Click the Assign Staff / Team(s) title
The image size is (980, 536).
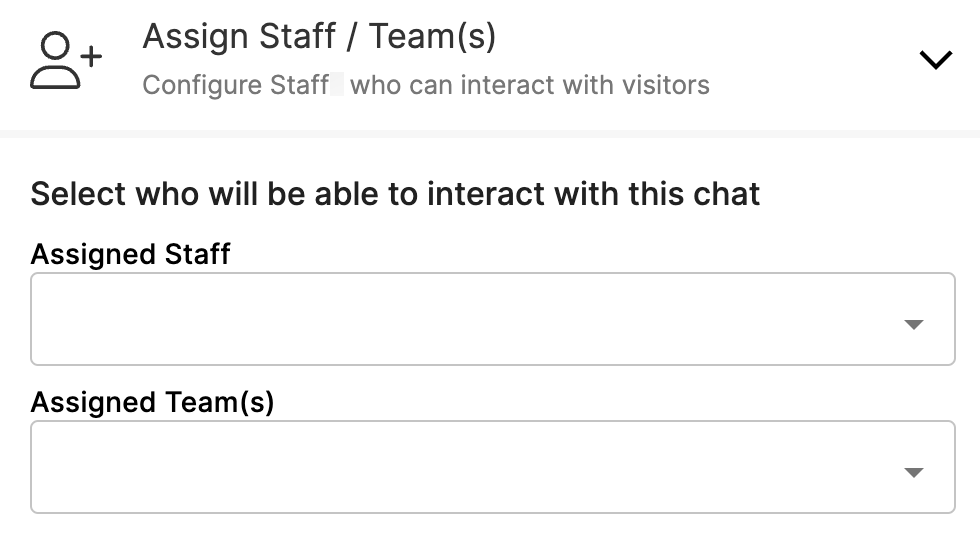pos(319,36)
